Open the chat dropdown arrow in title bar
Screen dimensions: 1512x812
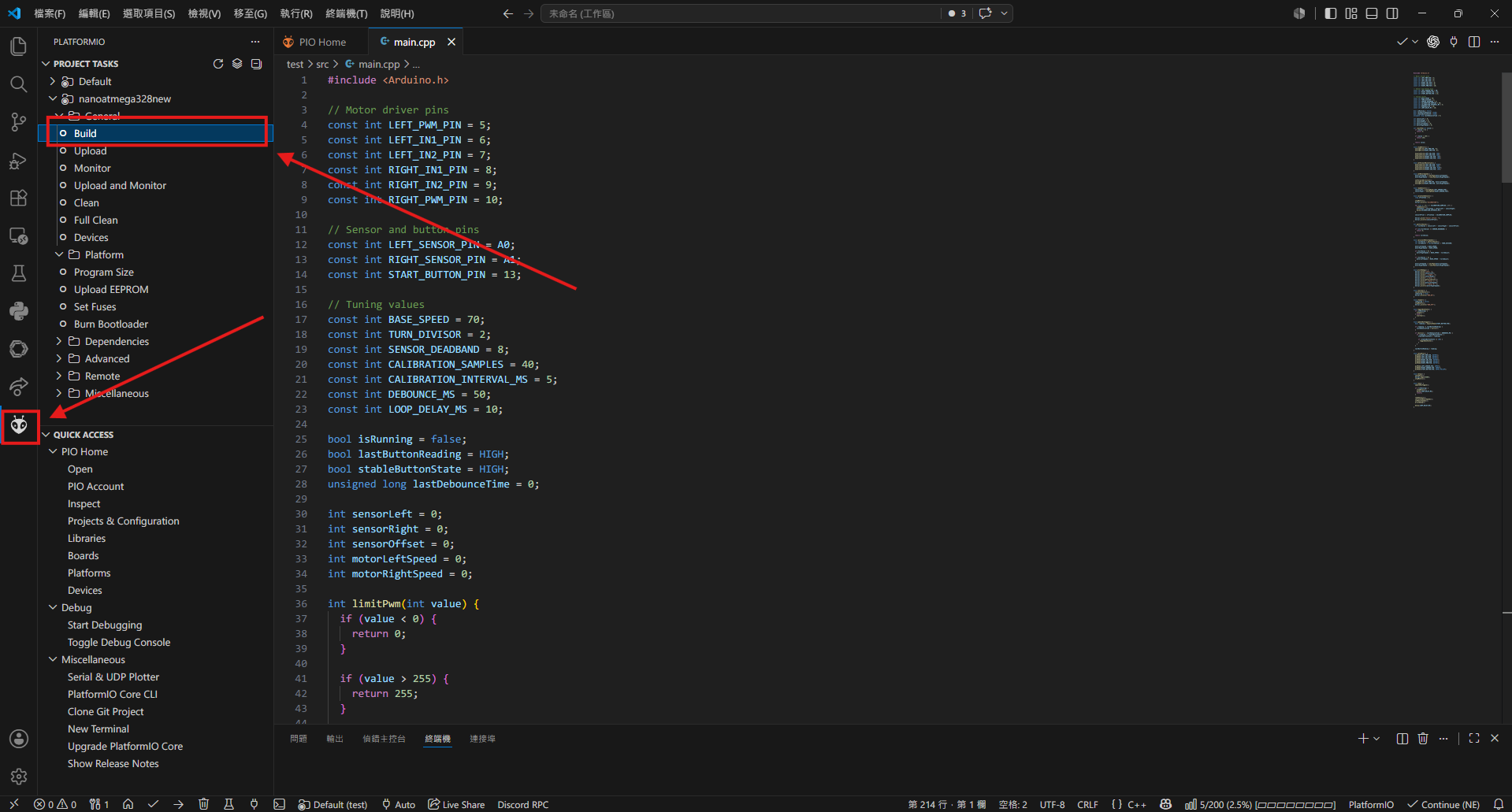pos(1004,13)
